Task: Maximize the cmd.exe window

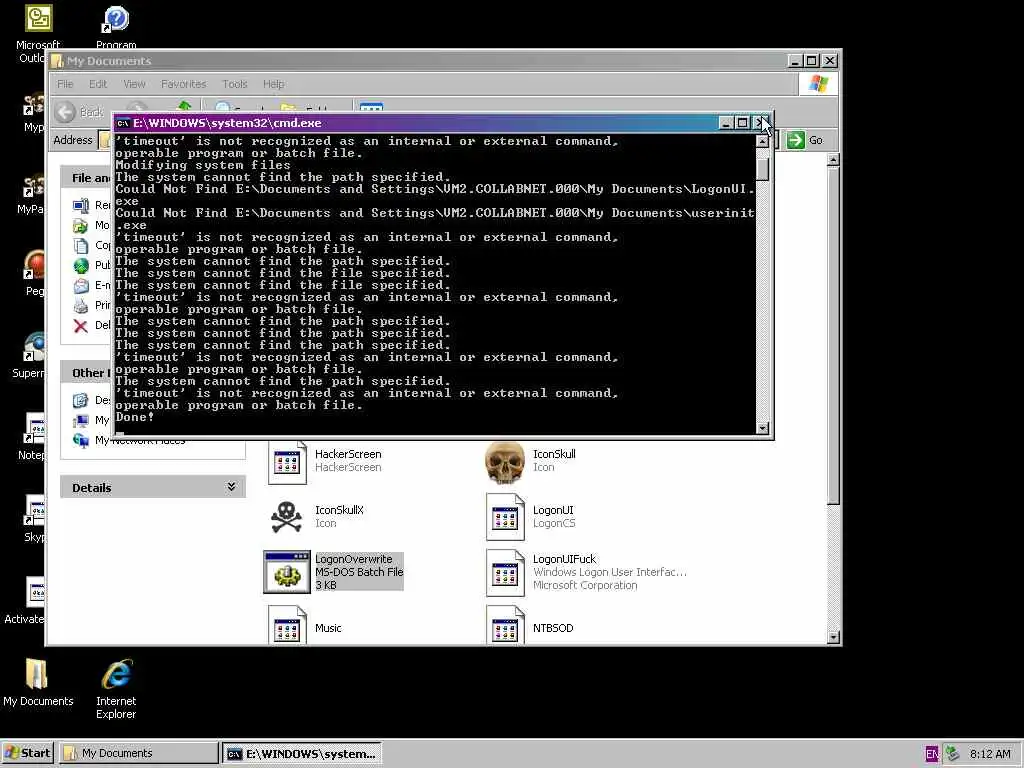Action: point(742,123)
